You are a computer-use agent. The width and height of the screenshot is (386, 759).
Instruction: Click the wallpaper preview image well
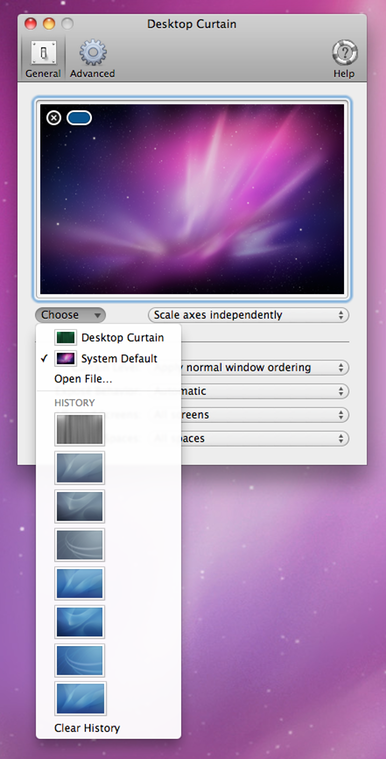point(192,199)
